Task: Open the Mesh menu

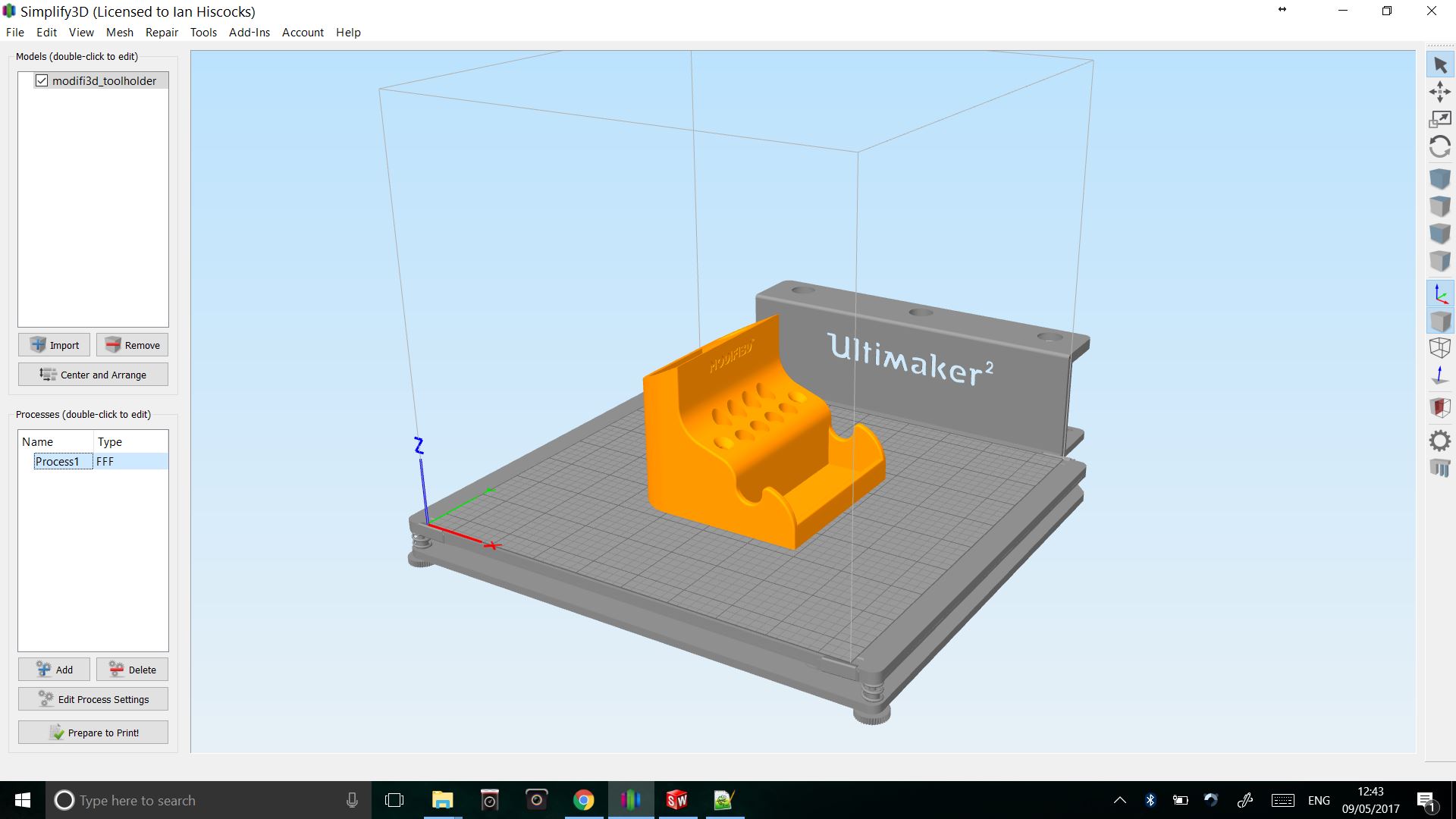Action: [x=119, y=33]
